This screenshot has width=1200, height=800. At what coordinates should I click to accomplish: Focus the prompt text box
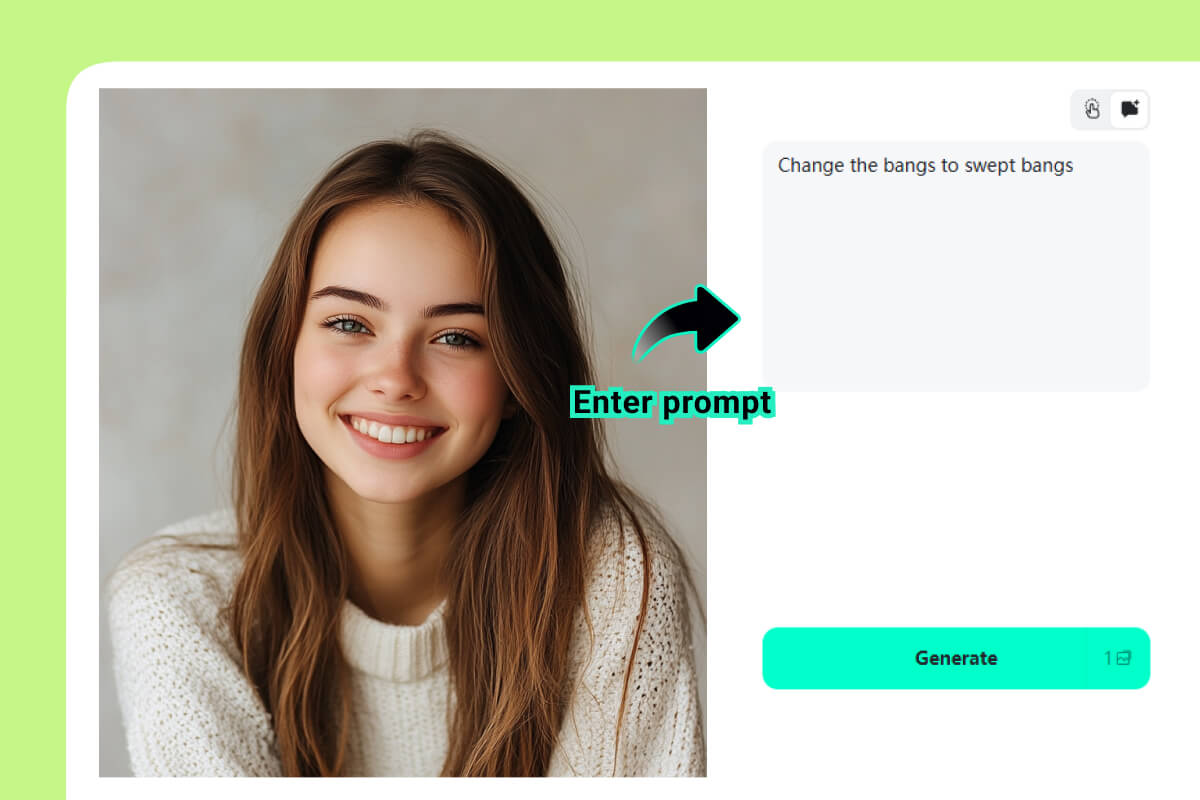(956, 266)
